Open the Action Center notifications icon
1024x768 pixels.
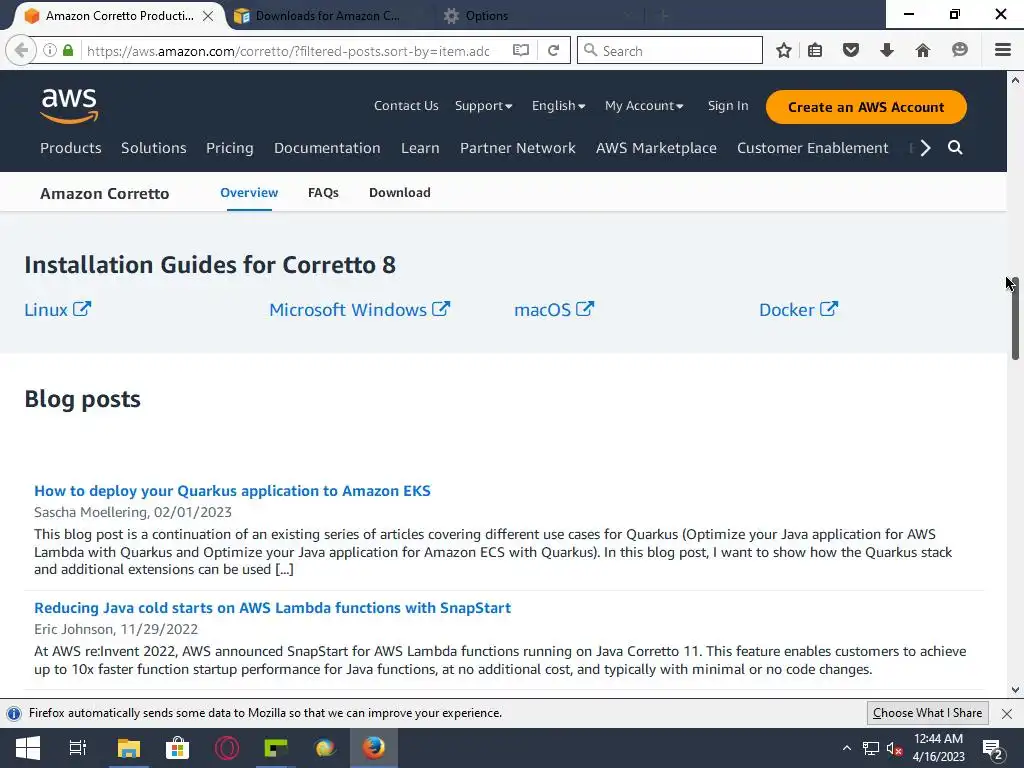[993, 750]
